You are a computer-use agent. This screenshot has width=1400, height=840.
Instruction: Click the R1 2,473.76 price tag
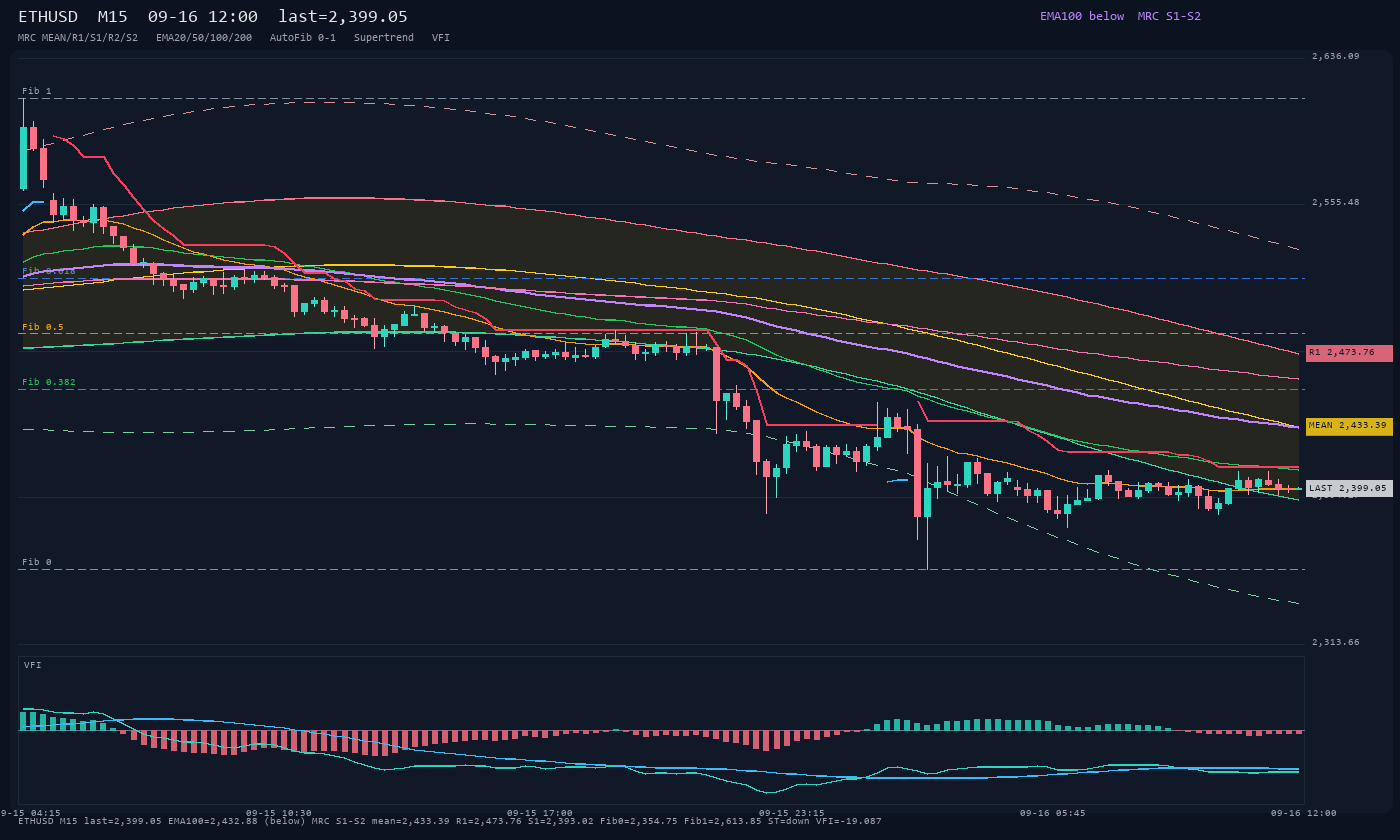tap(1349, 353)
